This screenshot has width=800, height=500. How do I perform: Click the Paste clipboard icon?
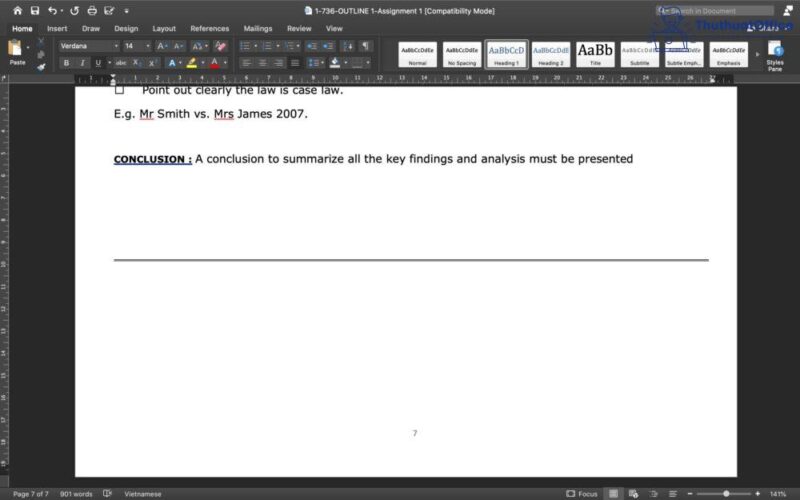pyautogui.click(x=17, y=50)
